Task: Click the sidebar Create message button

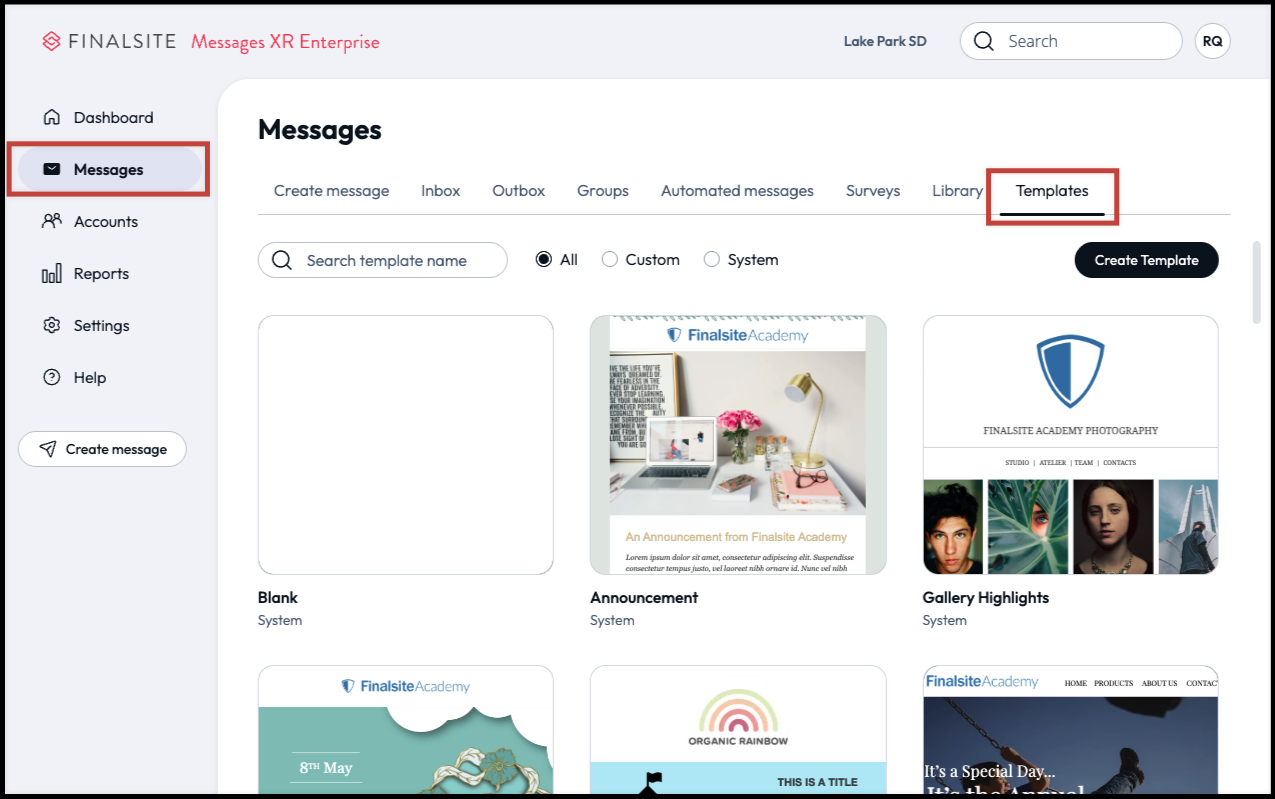Action: tap(102, 449)
